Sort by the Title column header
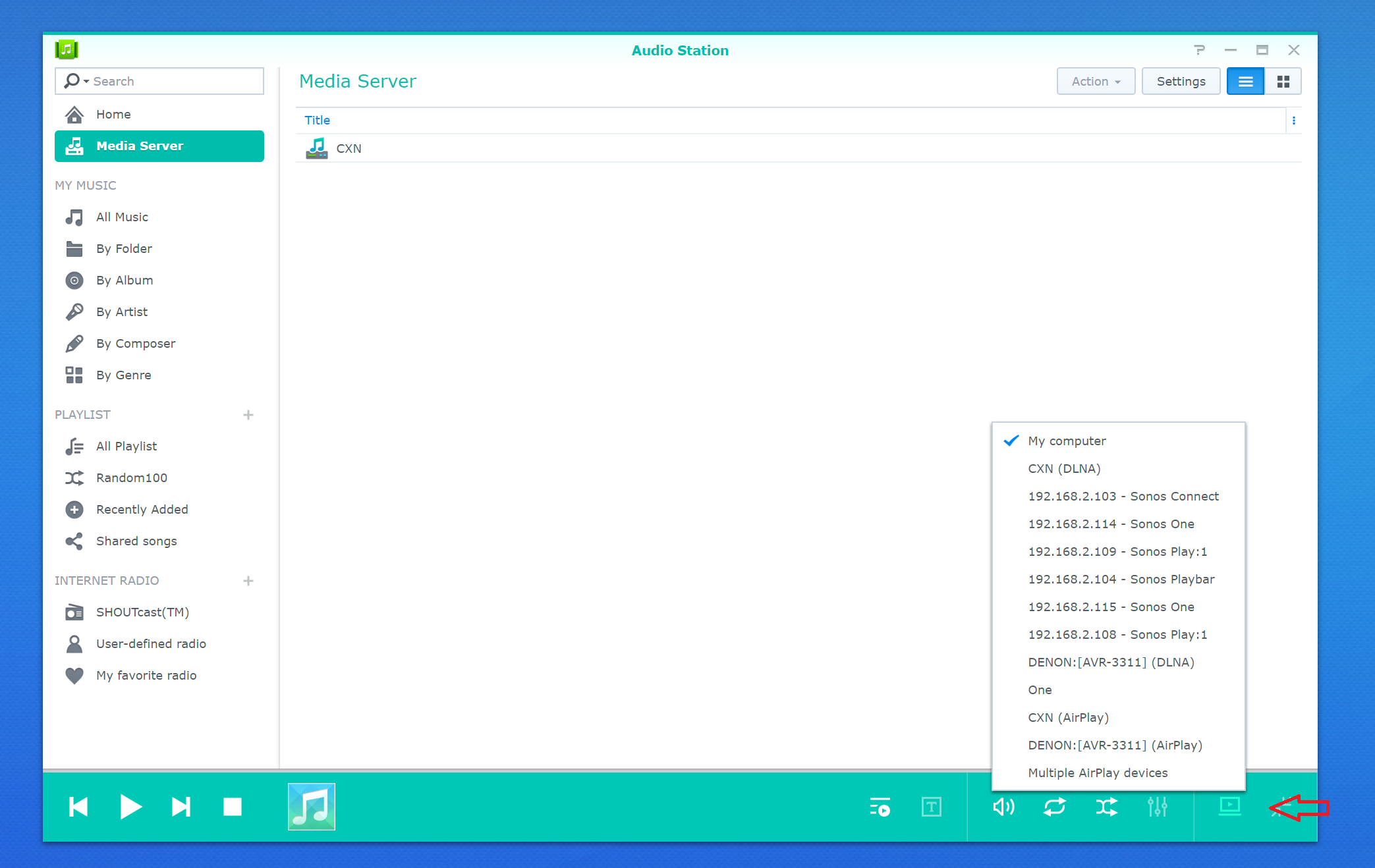 317,121
